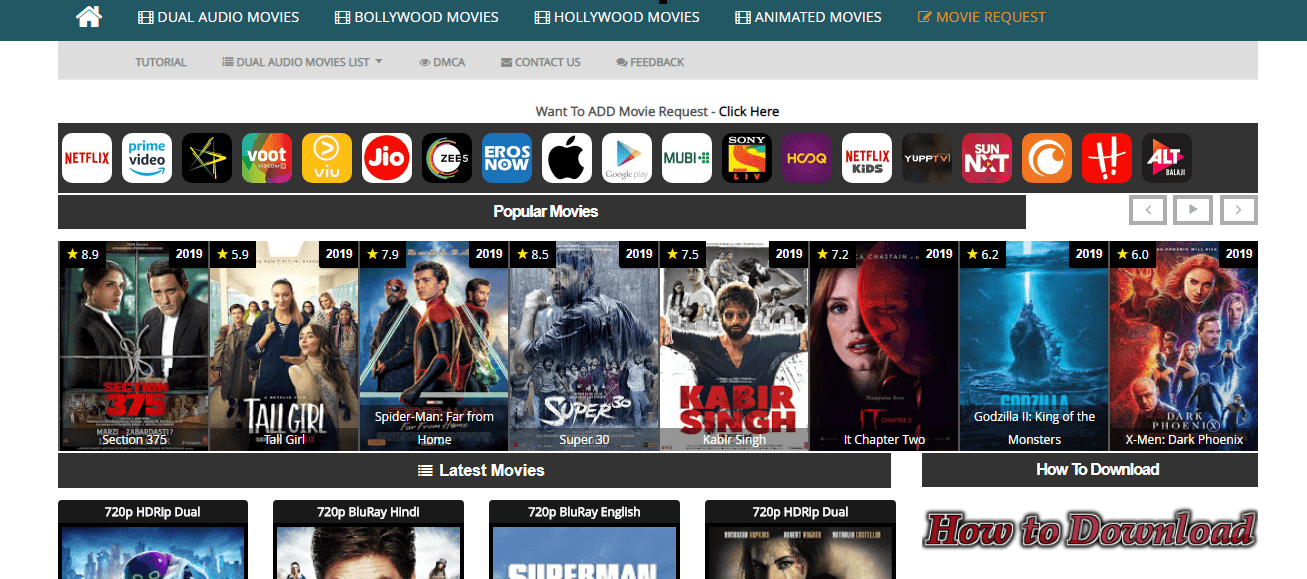Open Dual Audio Movies menu

pyautogui.click(x=219, y=17)
